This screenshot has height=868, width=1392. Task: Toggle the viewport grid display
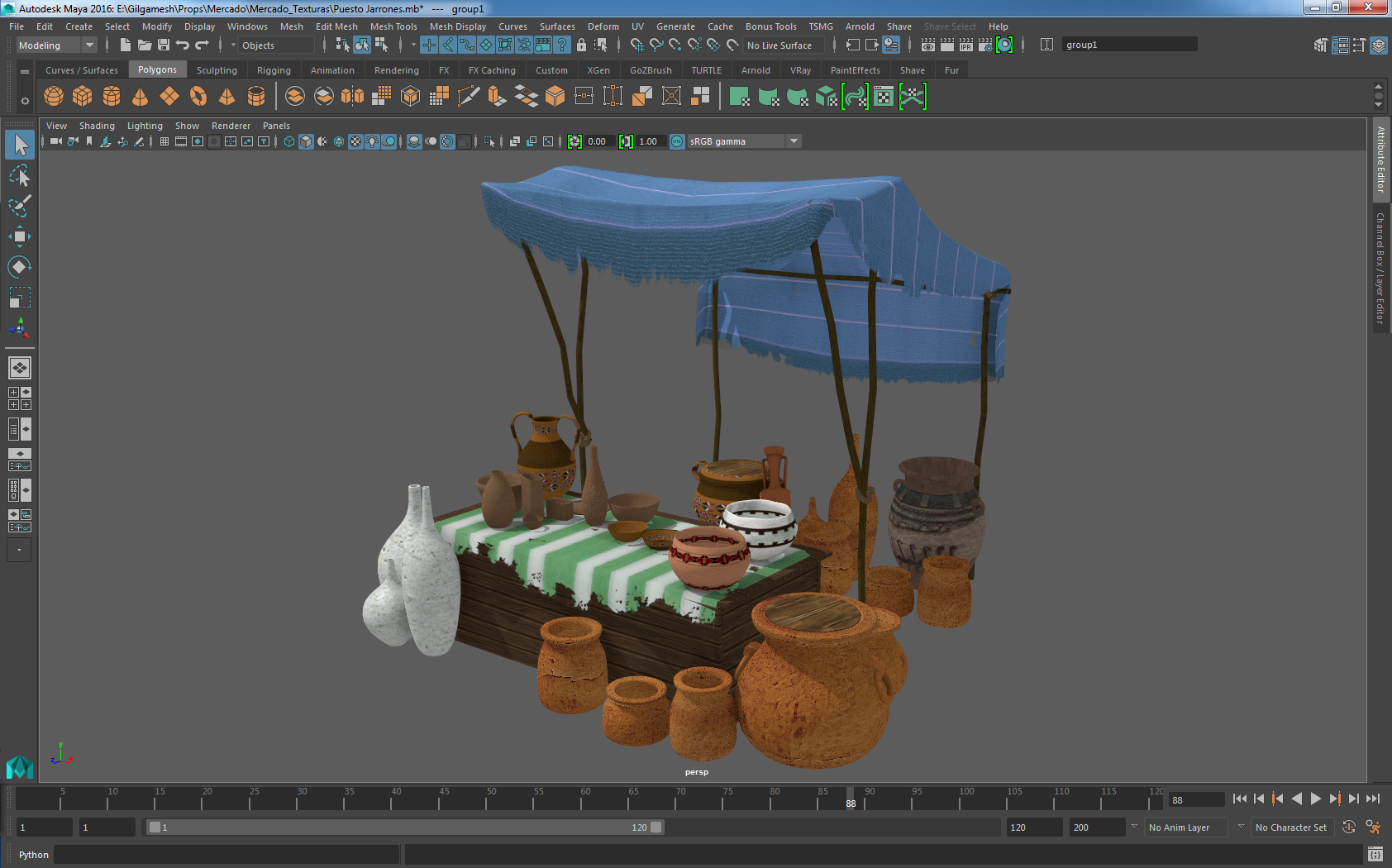164,141
